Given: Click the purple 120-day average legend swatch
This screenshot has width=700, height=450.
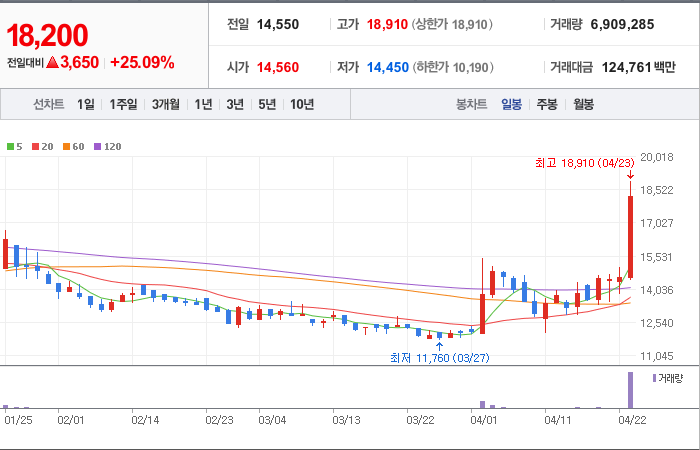Looking at the screenshot, I should click(x=97, y=146).
